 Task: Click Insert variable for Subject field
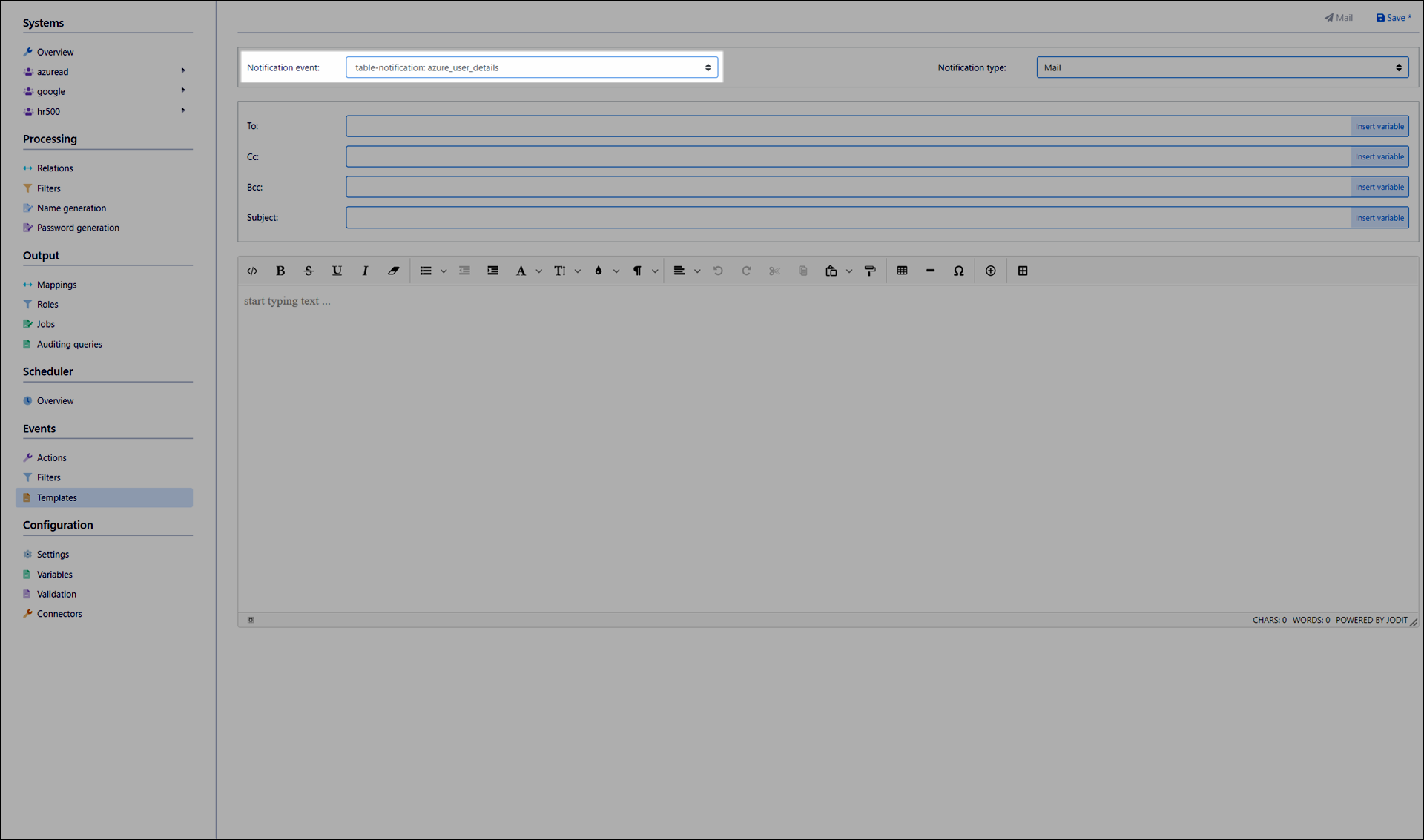coord(1379,218)
